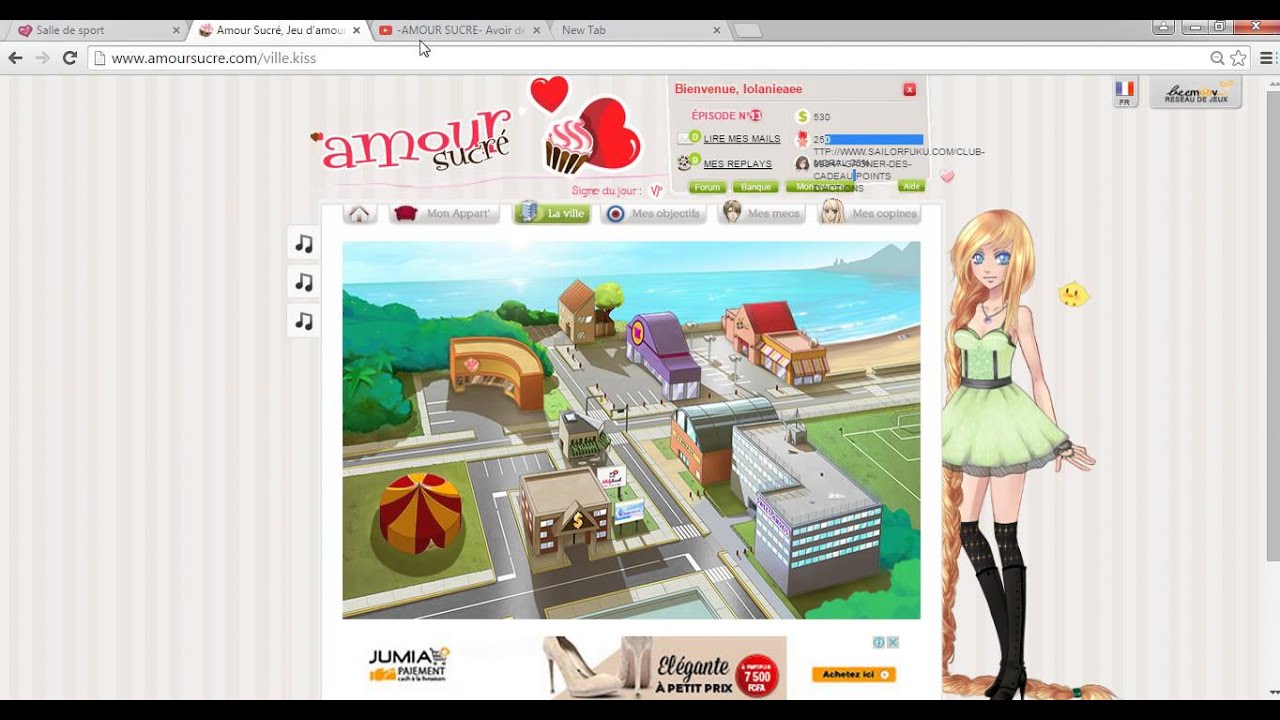Click the Jumia Paiement ad logo
Image resolution: width=1280 pixels, height=720 pixels.
[x=409, y=664]
